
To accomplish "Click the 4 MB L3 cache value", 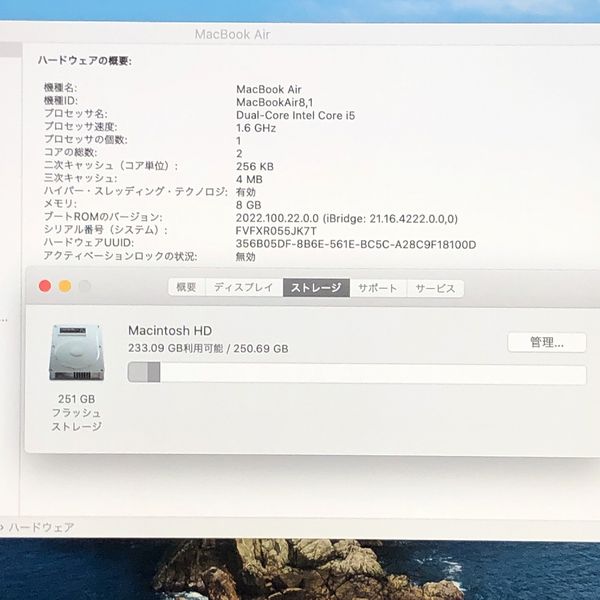I will tap(249, 179).
